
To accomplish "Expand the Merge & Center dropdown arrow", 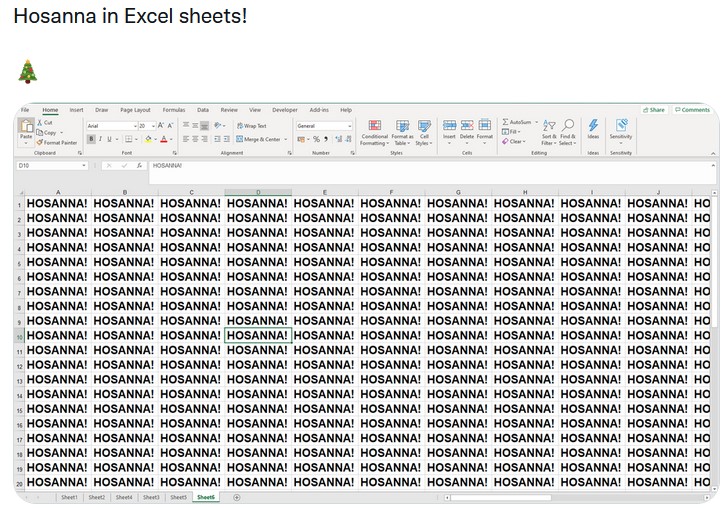I will [286, 139].
